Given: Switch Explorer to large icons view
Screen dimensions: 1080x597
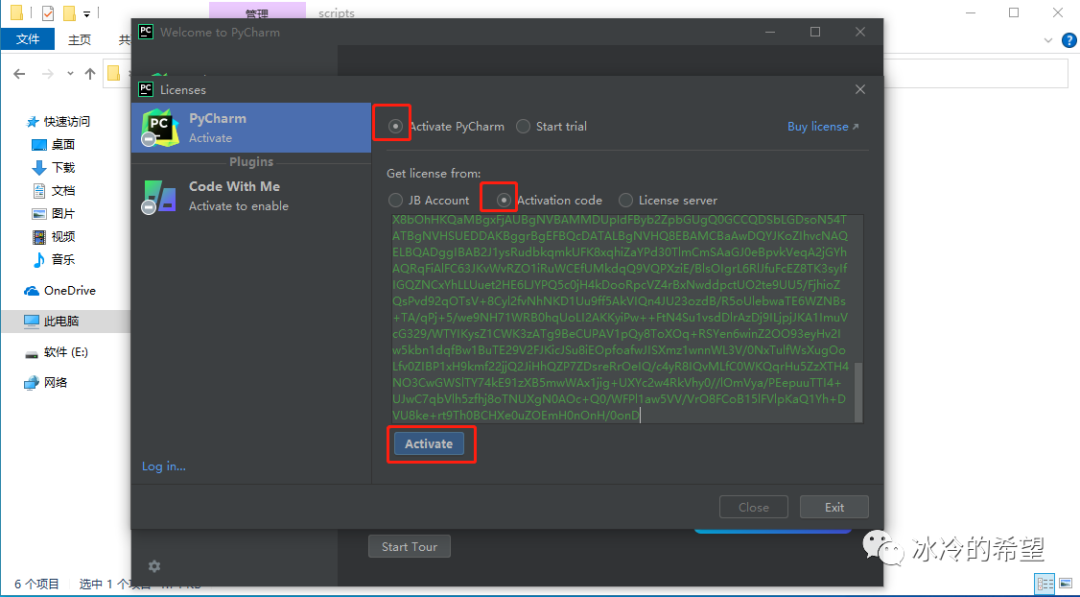Looking at the screenshot, I should (1066, 585).
